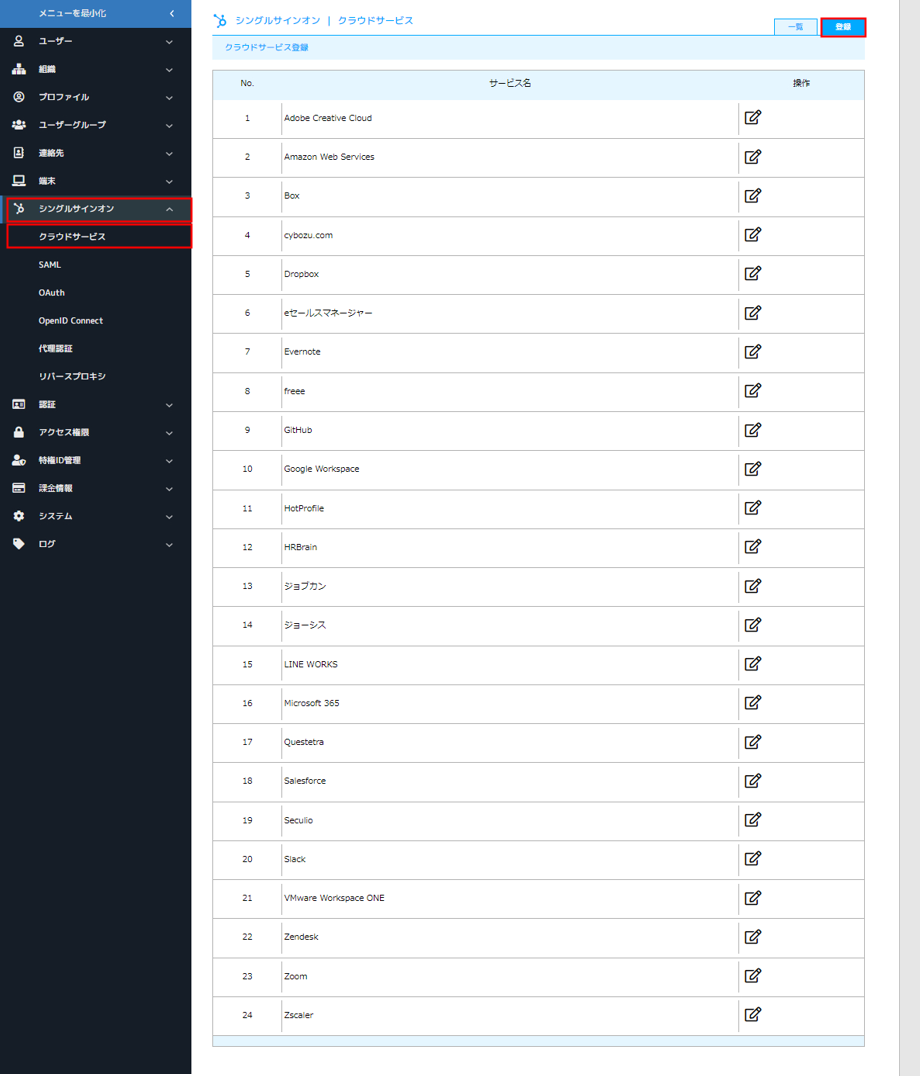Open edit for the Salesforce row

753,781
